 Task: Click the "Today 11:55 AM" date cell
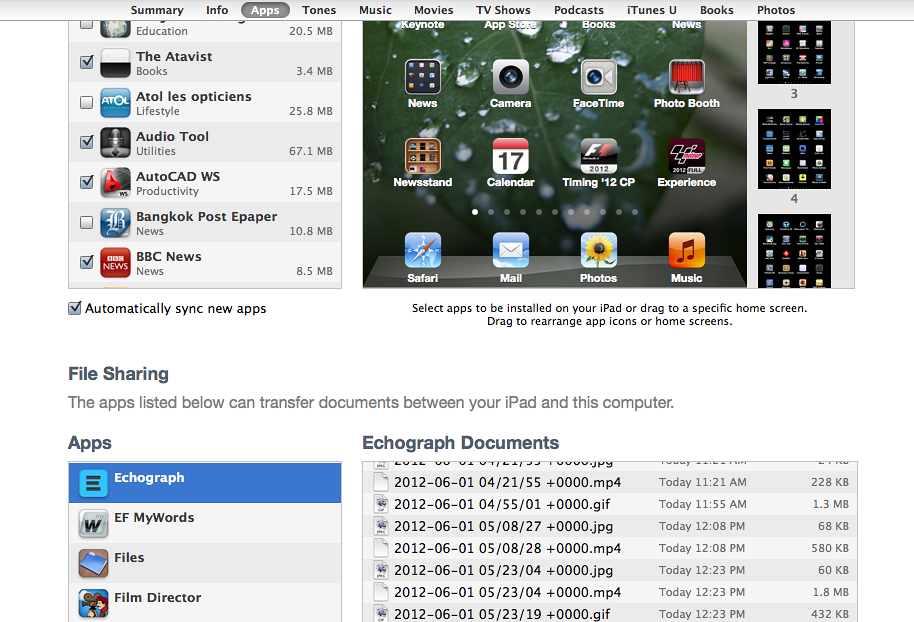pos(702,504)
